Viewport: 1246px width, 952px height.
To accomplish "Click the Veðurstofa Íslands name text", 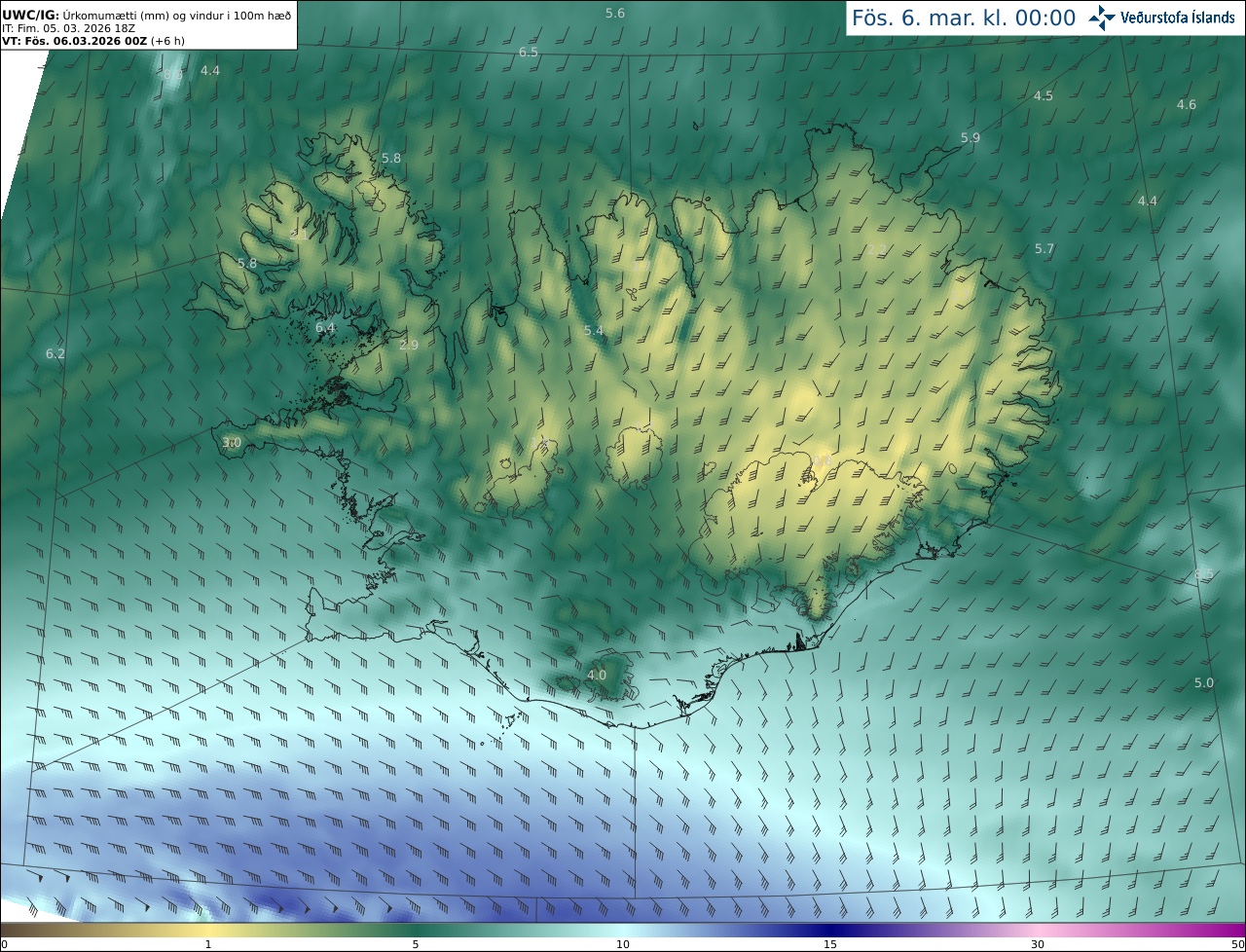I will [1178, 18].
